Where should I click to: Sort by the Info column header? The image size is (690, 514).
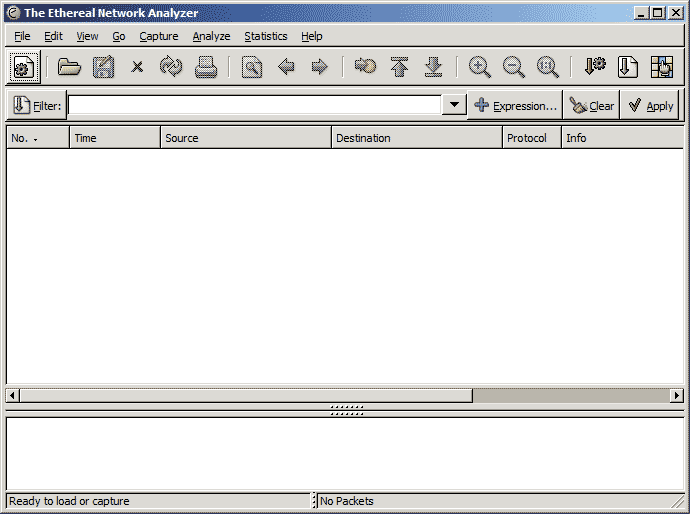pyautogui.click(x=623, y=138)
